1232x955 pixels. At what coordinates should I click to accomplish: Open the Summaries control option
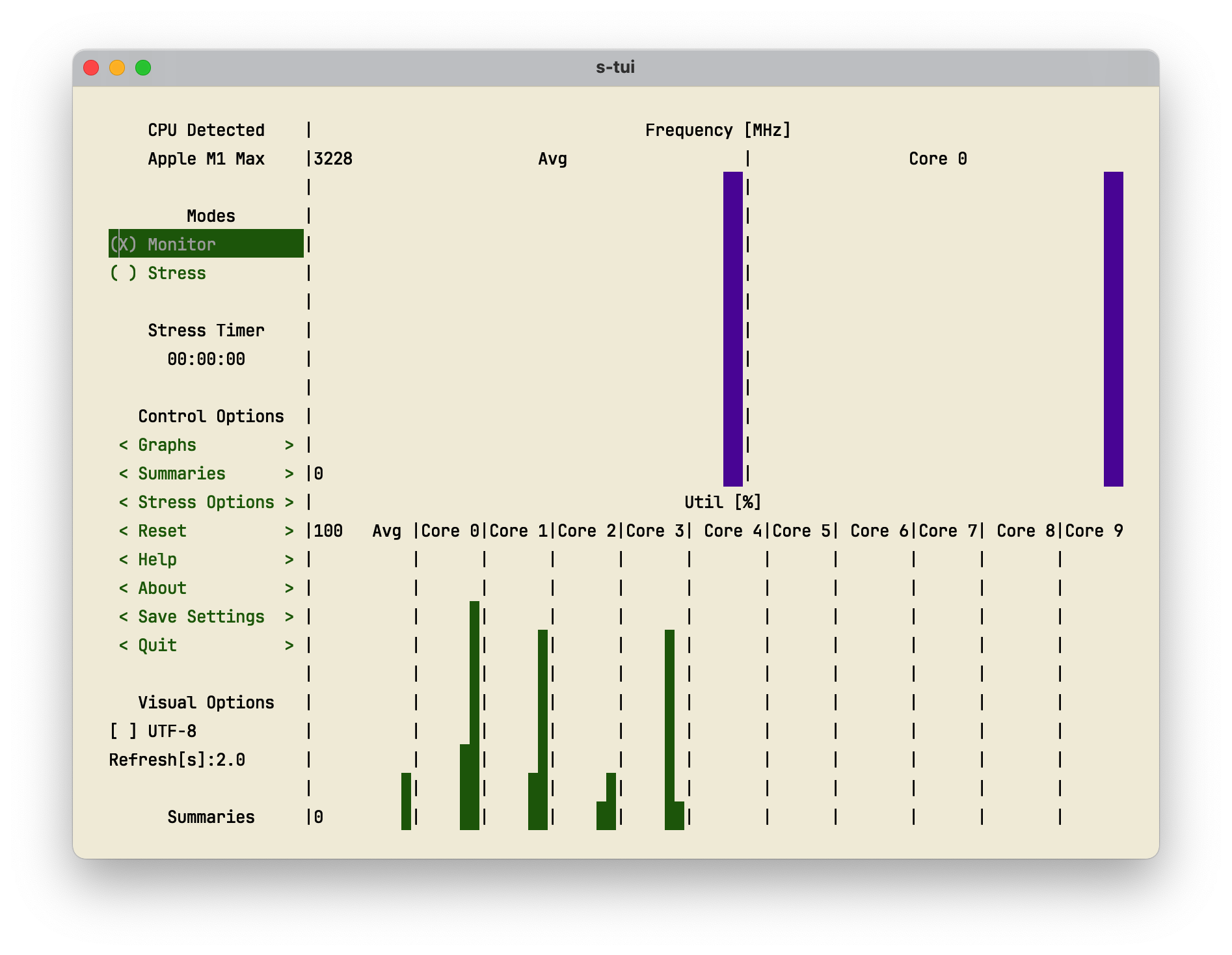181,474
